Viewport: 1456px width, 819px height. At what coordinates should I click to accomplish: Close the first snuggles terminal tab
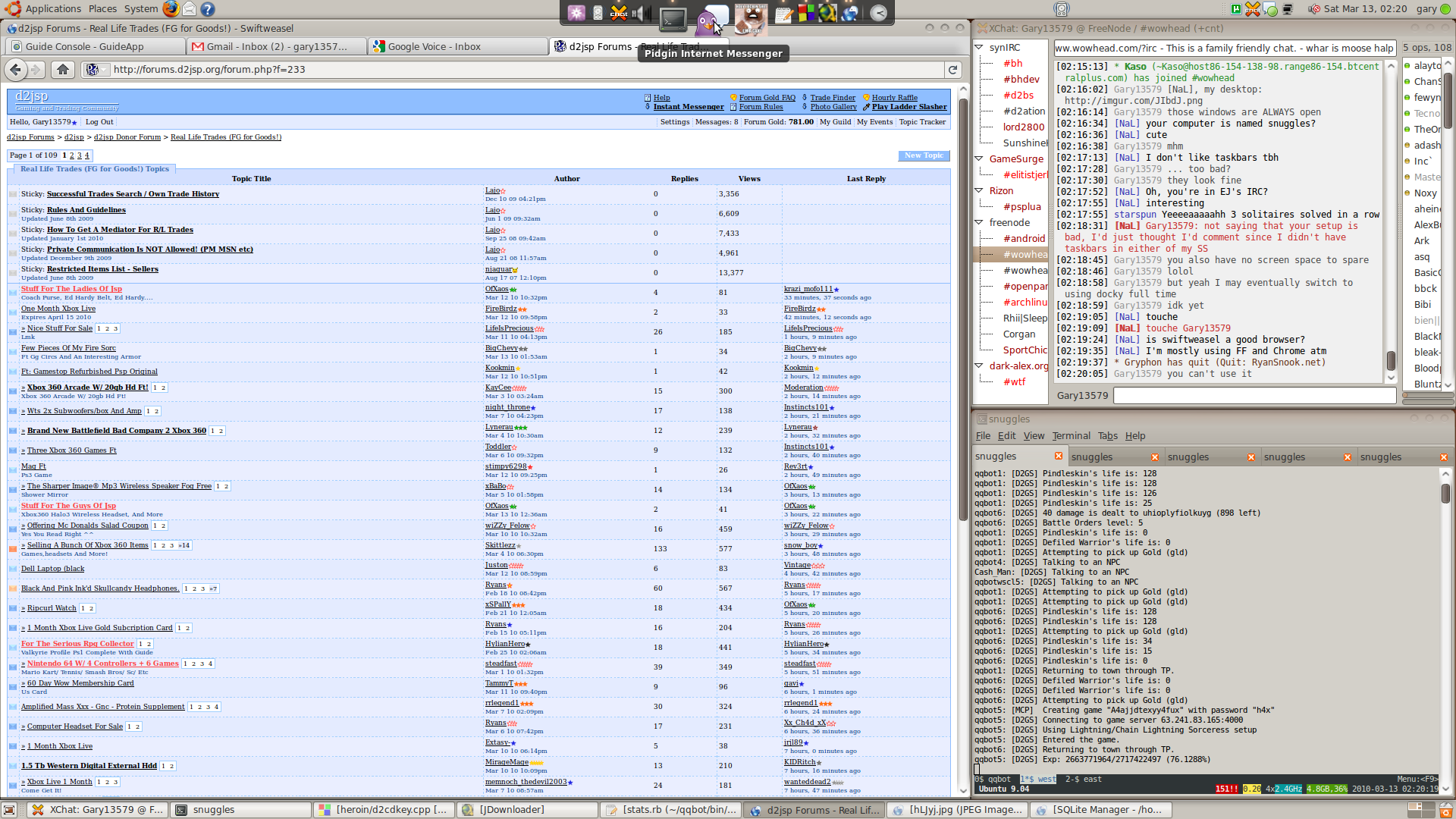click(x=1058, y=457)
